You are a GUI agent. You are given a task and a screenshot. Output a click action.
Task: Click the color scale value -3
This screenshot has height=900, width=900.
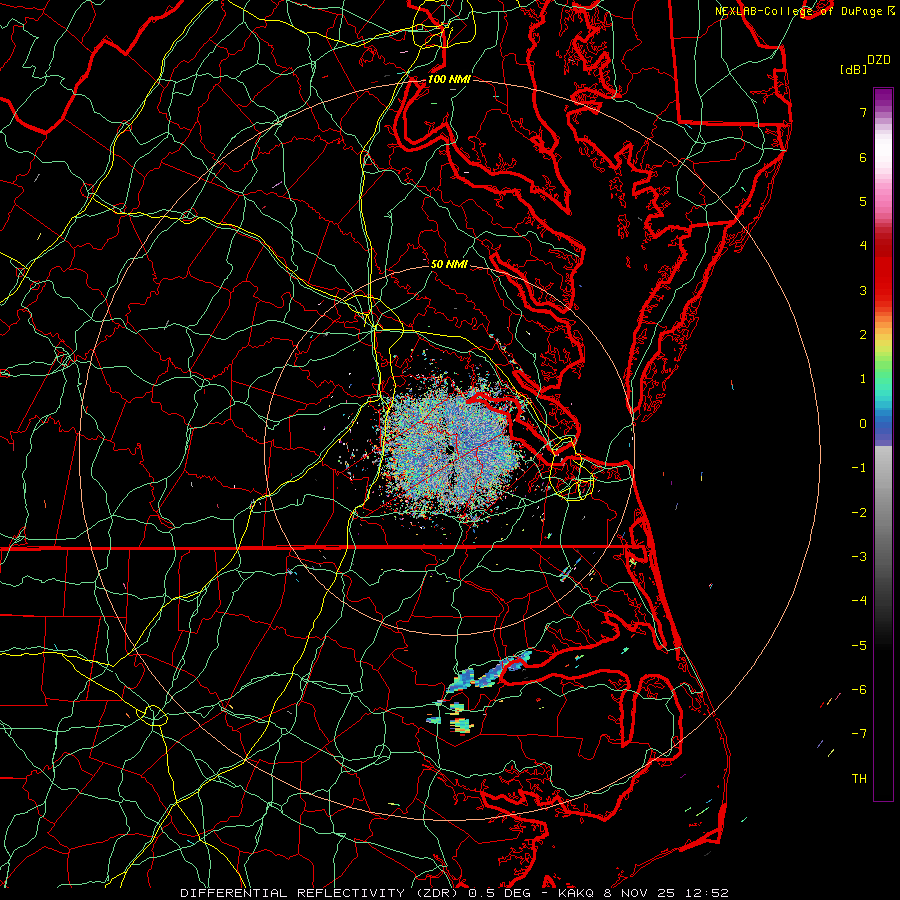859,557
